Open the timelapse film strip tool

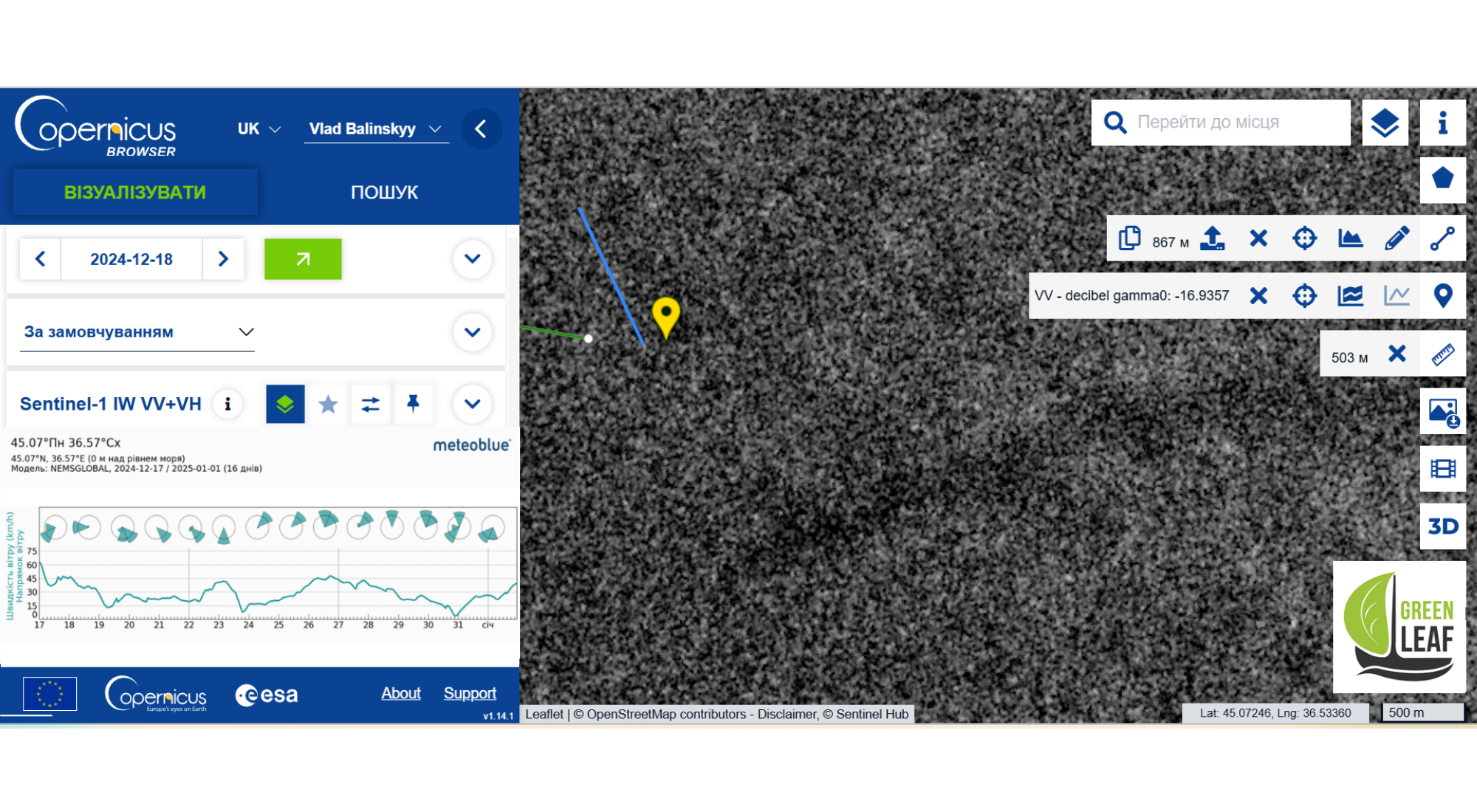coord(1442,469)
